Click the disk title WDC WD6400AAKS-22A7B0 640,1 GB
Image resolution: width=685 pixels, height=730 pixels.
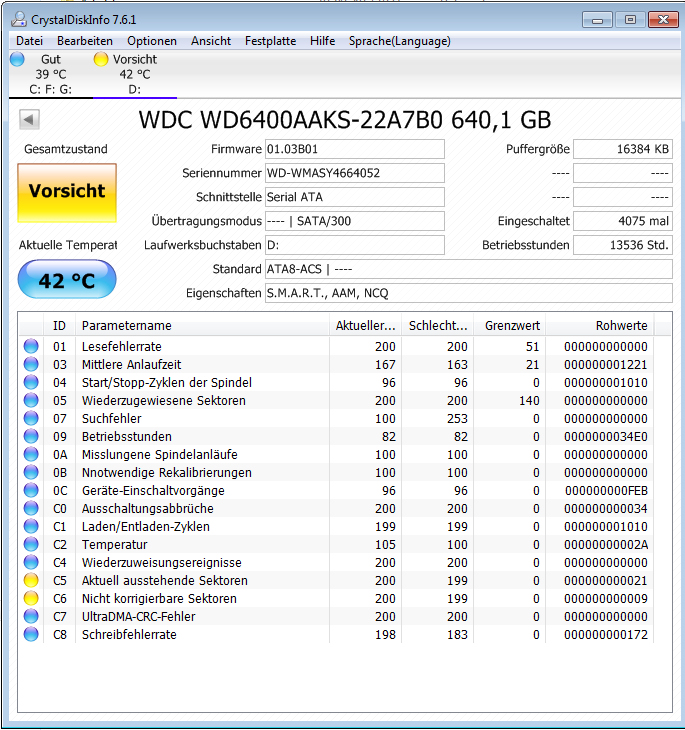tap(345, 120)
